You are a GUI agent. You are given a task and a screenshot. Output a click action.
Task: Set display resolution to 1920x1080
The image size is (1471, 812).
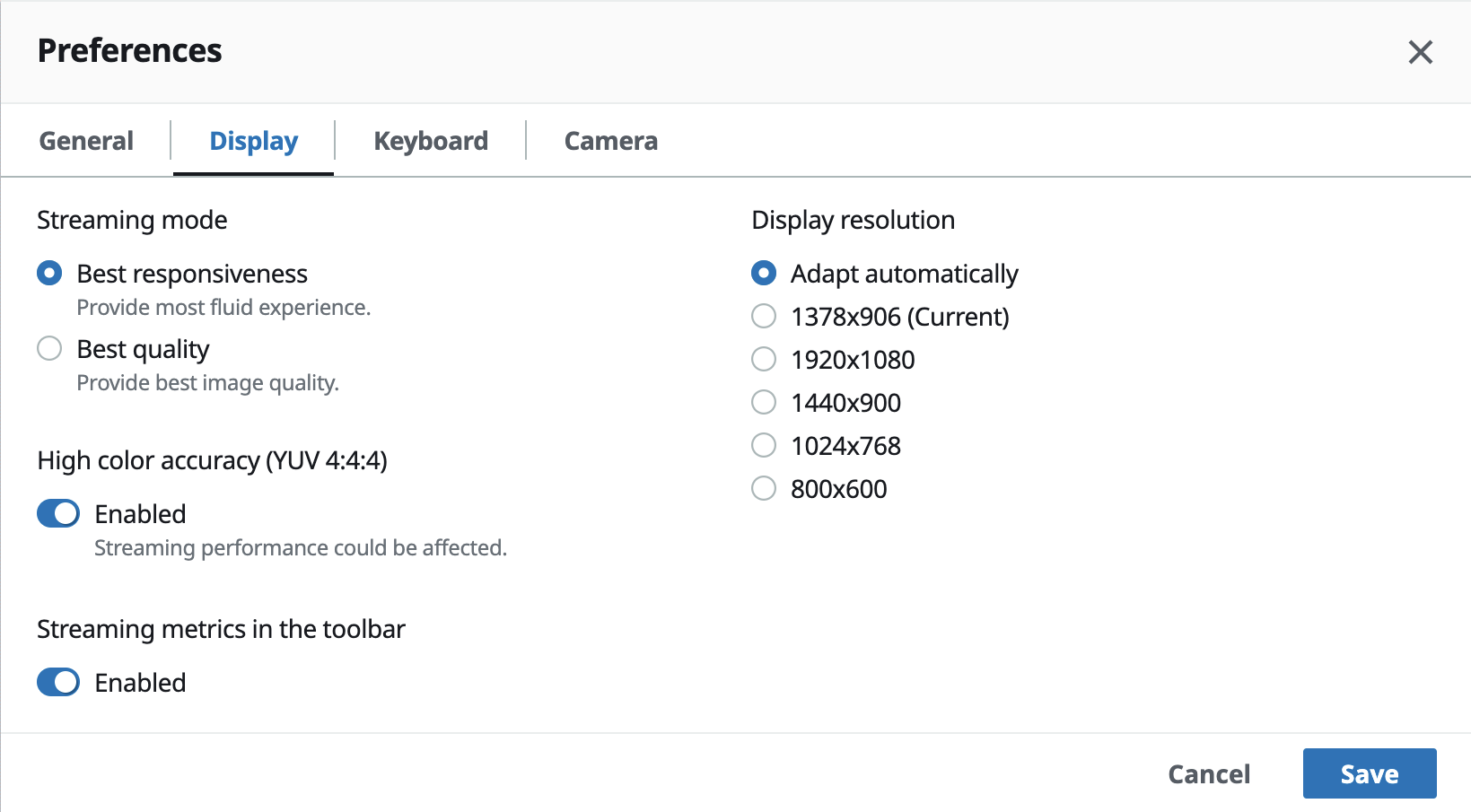pyautogui.click(x=763, y=359)
